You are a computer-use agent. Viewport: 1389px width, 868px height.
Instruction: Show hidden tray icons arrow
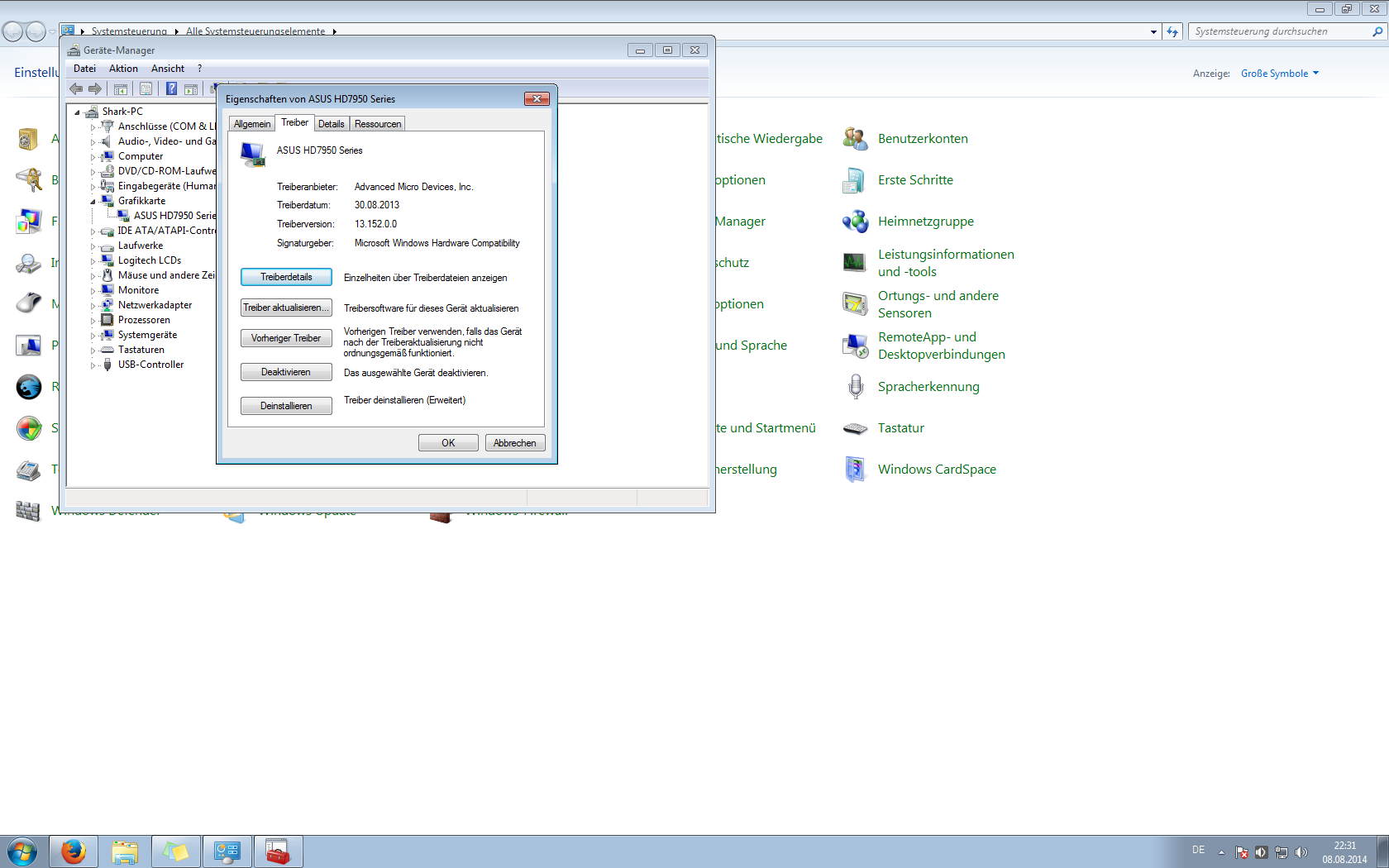1221,852
